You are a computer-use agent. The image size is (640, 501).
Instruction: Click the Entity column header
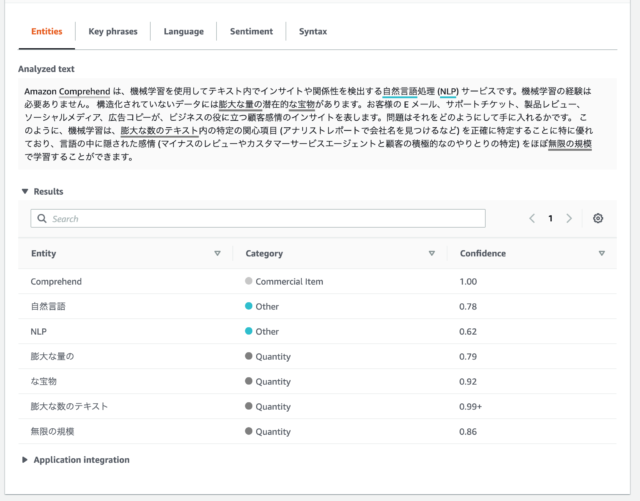(44, 254)
